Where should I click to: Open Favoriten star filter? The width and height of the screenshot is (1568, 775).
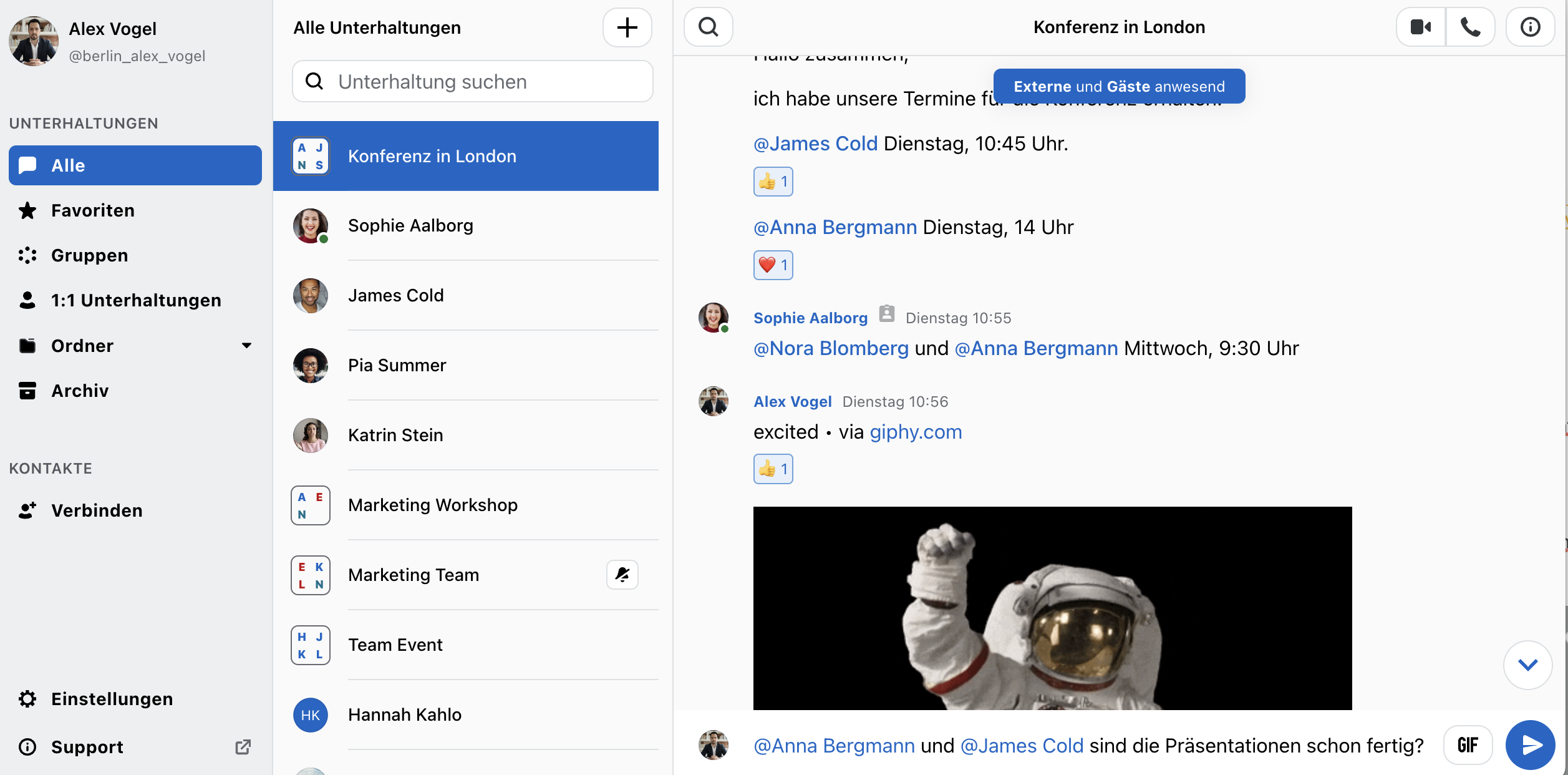click(x=27, y=210)
